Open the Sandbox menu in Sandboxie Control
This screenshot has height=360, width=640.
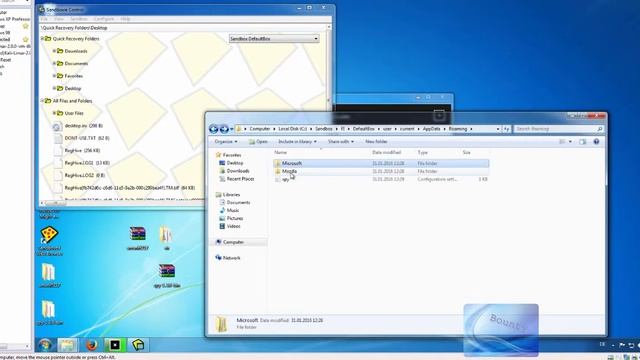[79, 19]
